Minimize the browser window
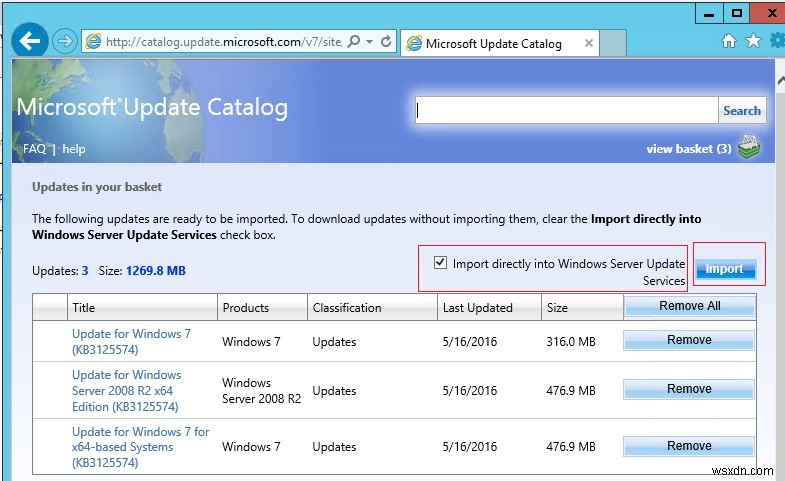This screenshot has height=481, width=785. pyautogui.click(x=709, y=14)
